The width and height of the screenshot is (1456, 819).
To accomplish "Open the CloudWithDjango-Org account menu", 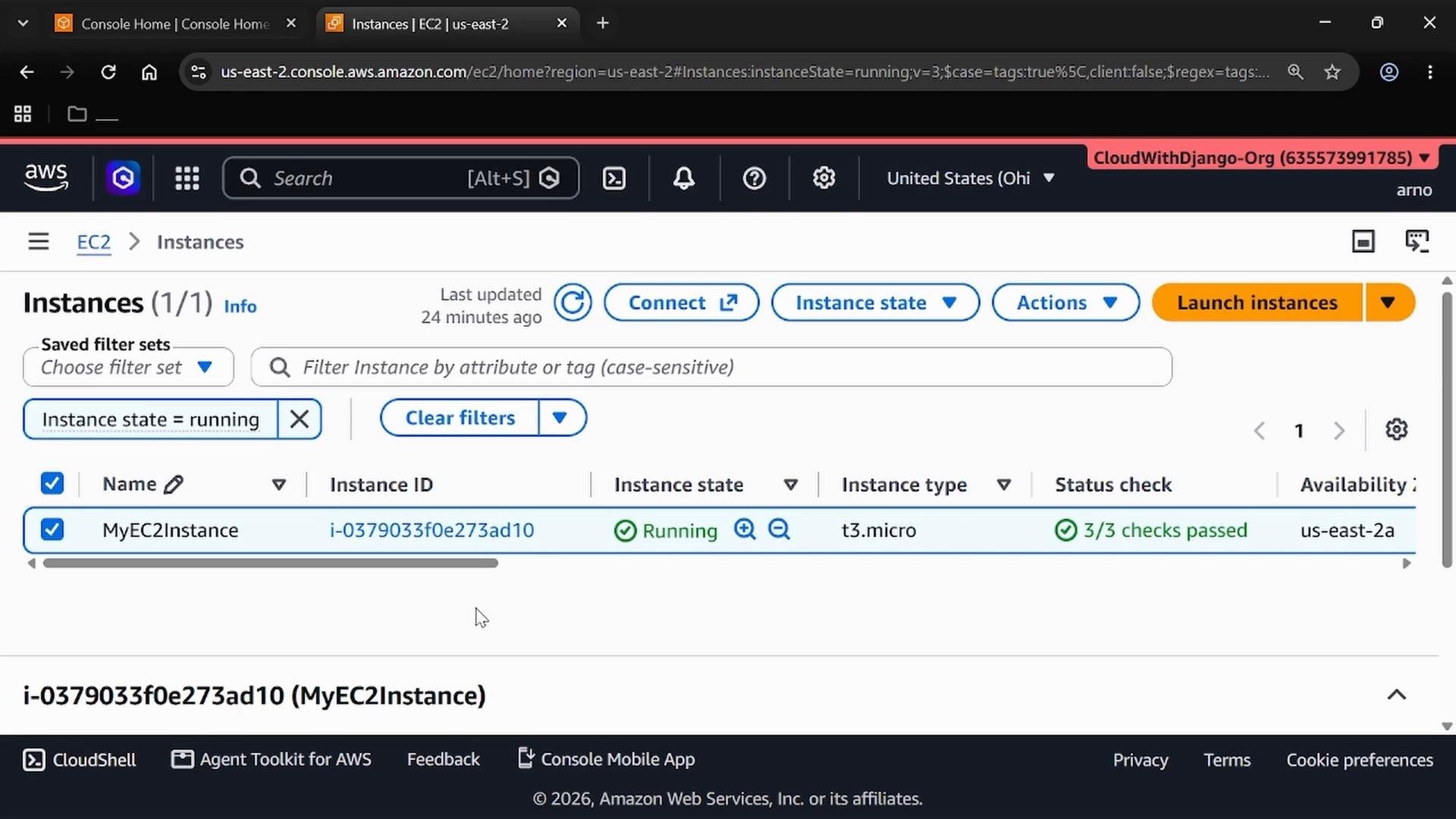I will (1261, 158).
